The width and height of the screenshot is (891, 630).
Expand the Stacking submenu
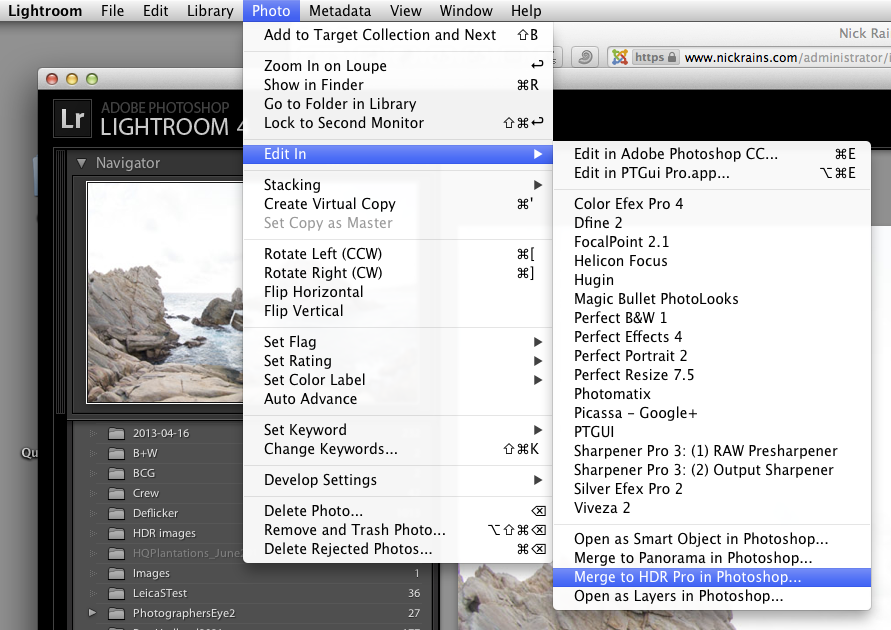[538, 185]
